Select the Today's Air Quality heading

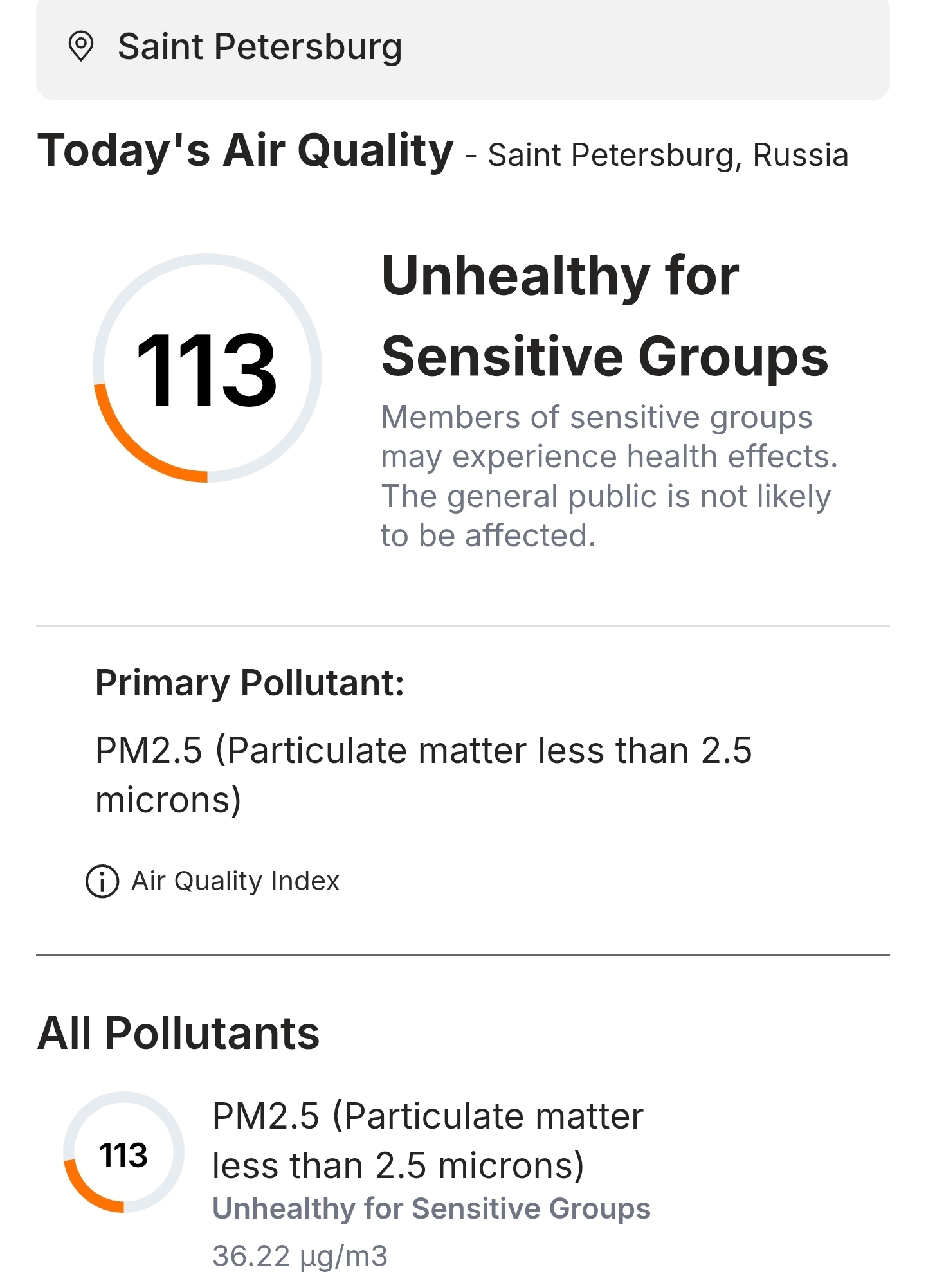(246, 151)
